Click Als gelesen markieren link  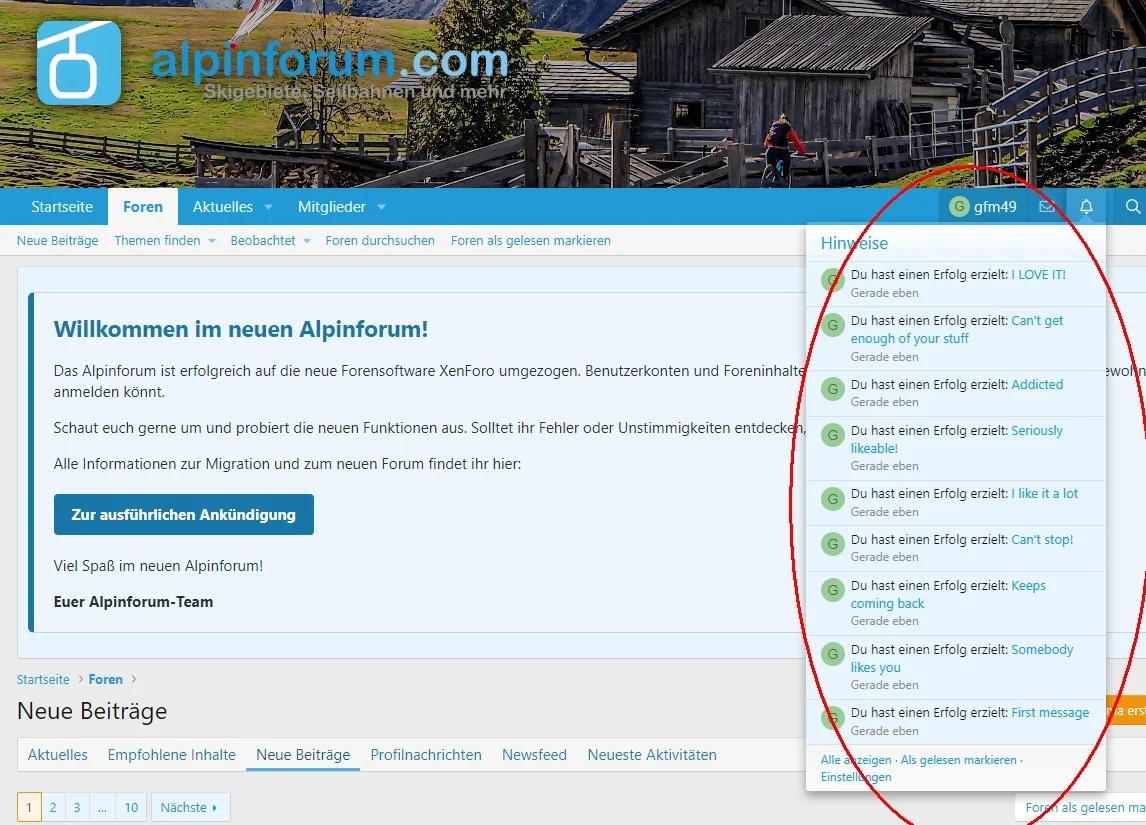point(958,760)
